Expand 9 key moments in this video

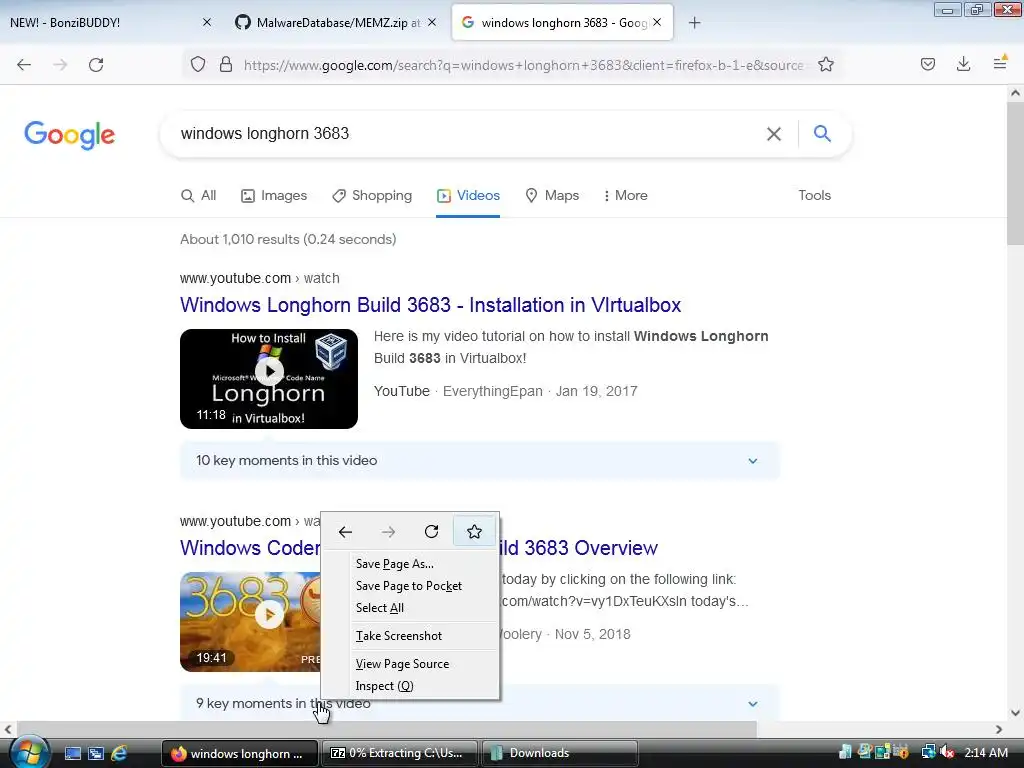479,703
